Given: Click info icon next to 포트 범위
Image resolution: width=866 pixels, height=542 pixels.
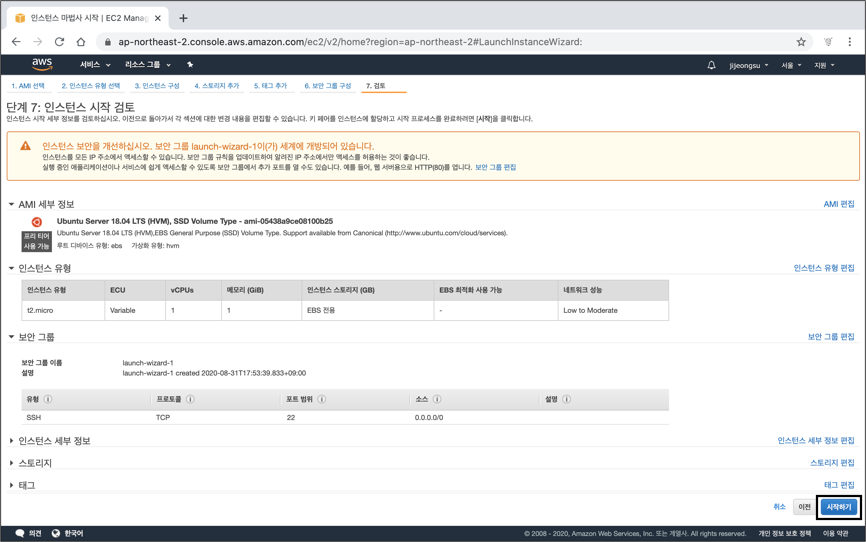Looking at the screenshot, I should point(321,399).
